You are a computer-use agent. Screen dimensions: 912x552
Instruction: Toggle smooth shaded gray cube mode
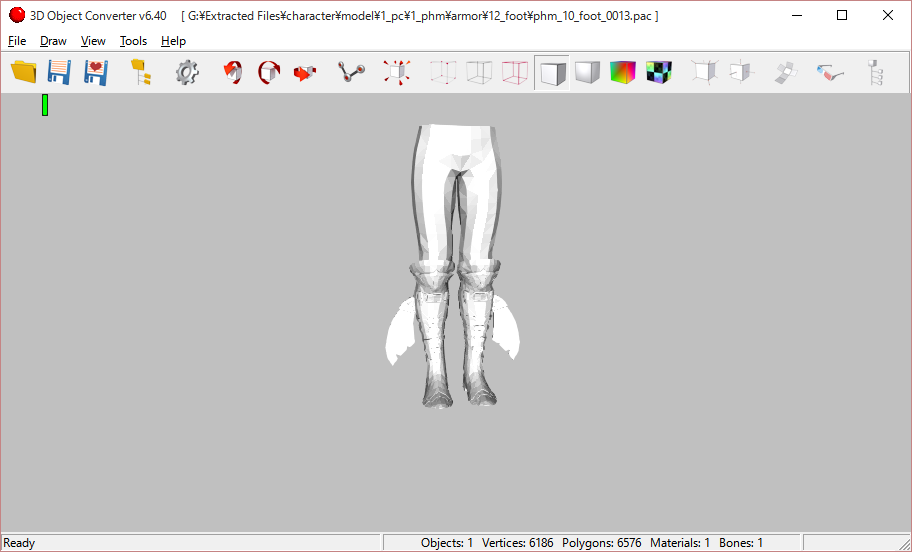587,72
